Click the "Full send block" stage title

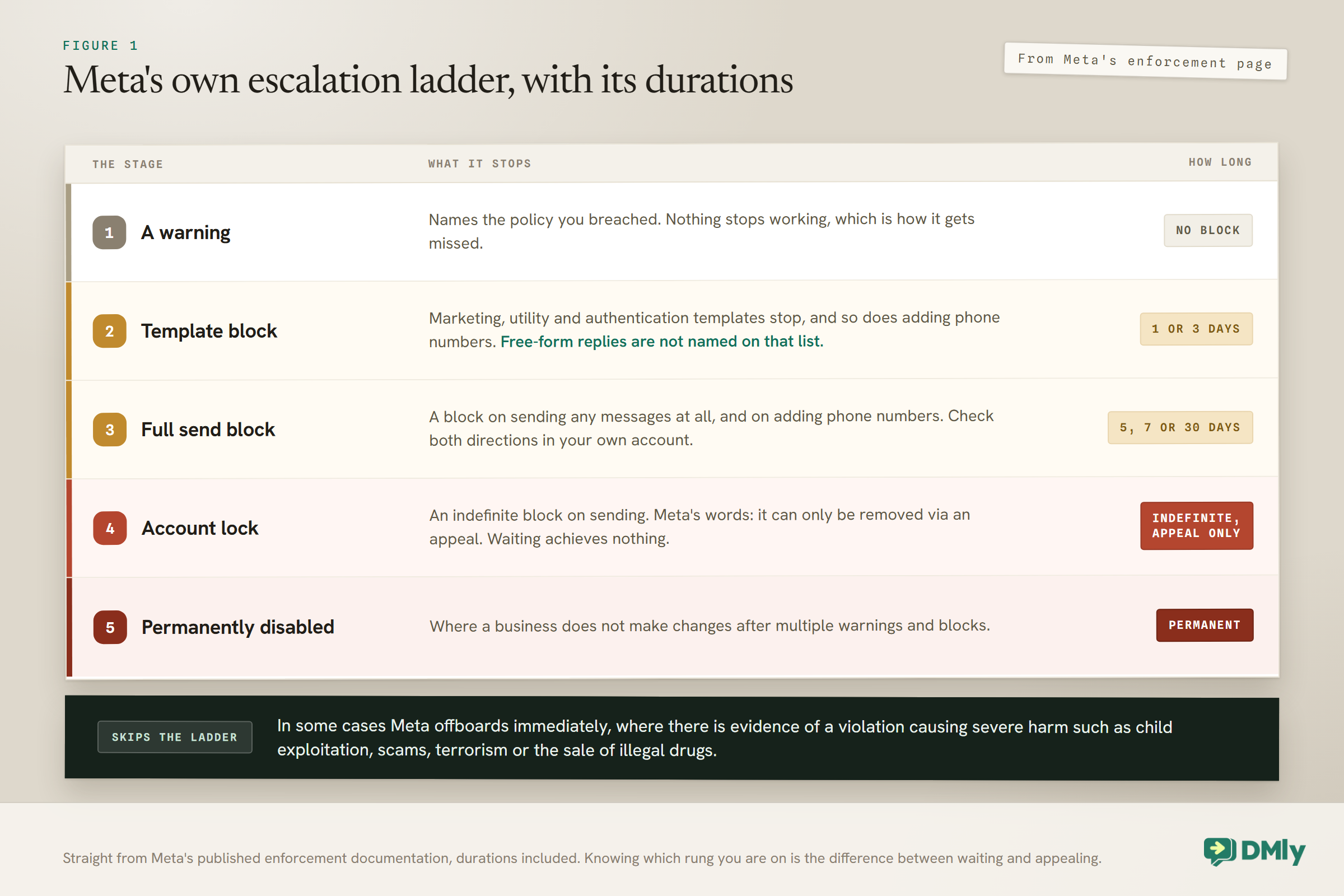coord(208,430)
